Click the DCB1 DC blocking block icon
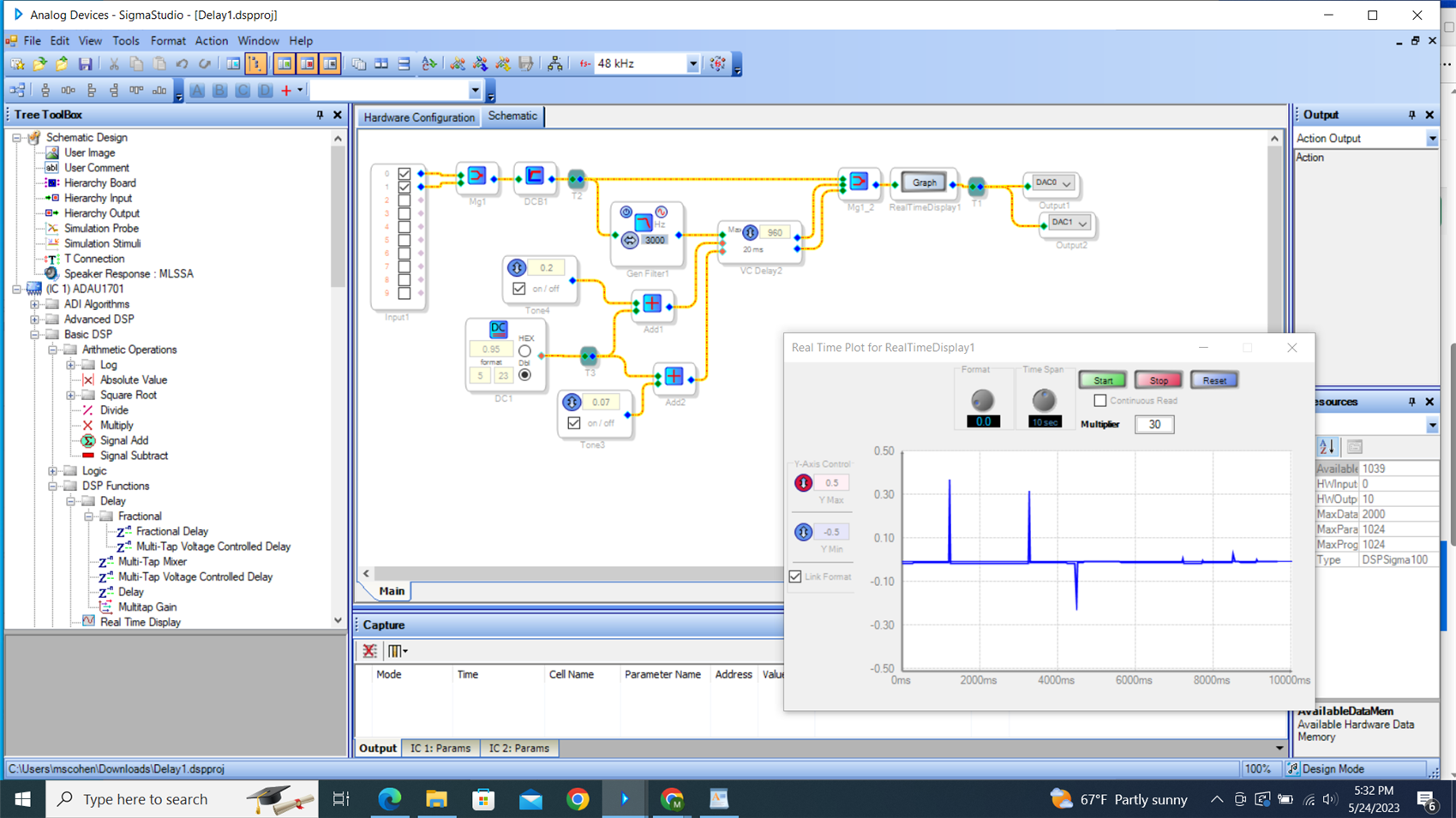This screenshot has height=818, width=1456. point(535,176)
